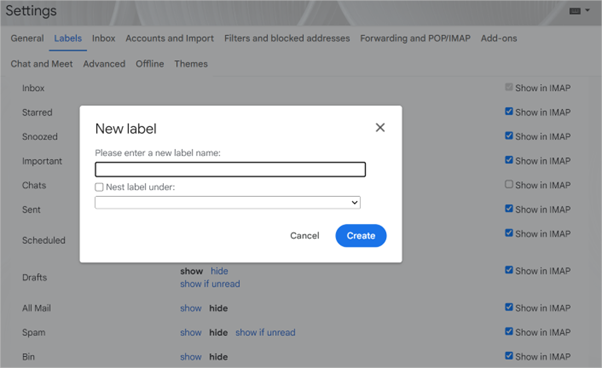The height and width of the screenshot is (368, 602).
Task: Click the Important label row name
Action: pyautogui.click(x=42, y=161)
